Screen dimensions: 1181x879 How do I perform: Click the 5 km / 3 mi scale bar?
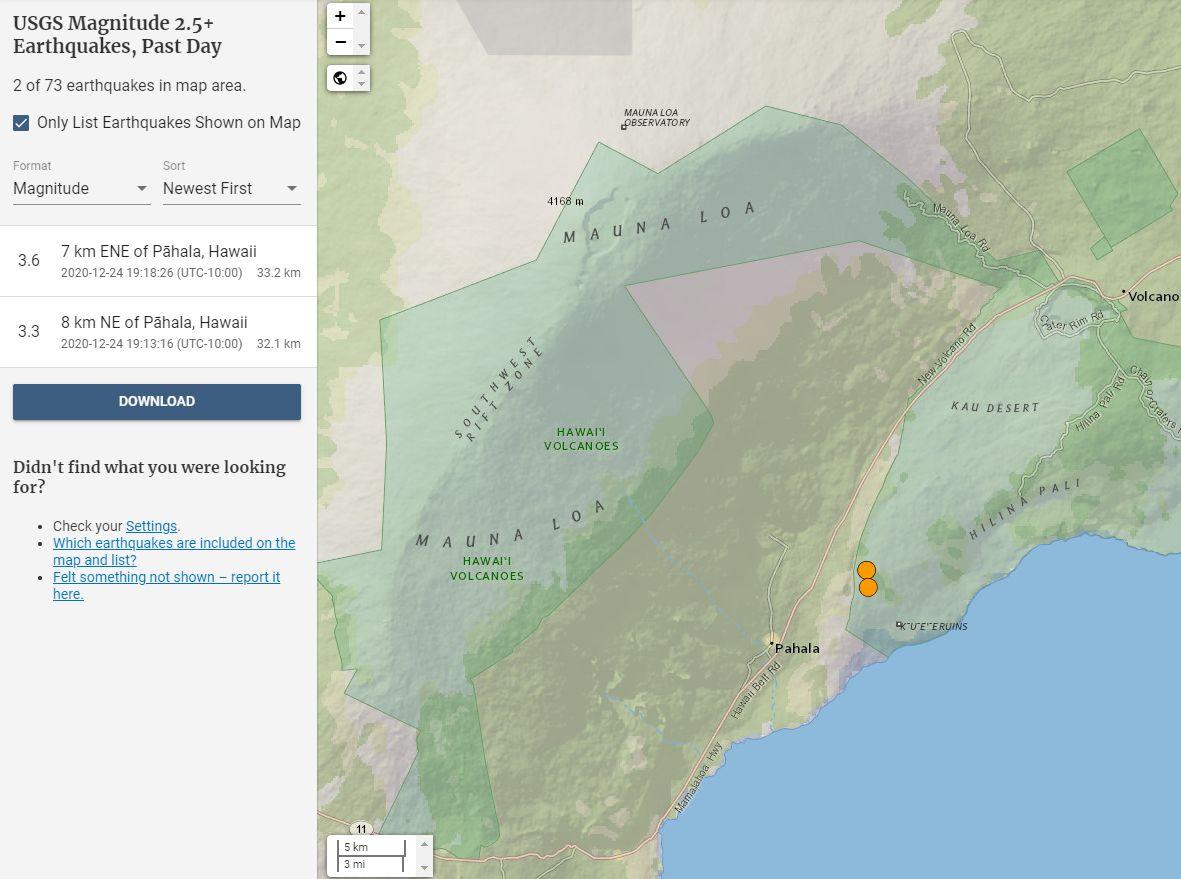371,856
